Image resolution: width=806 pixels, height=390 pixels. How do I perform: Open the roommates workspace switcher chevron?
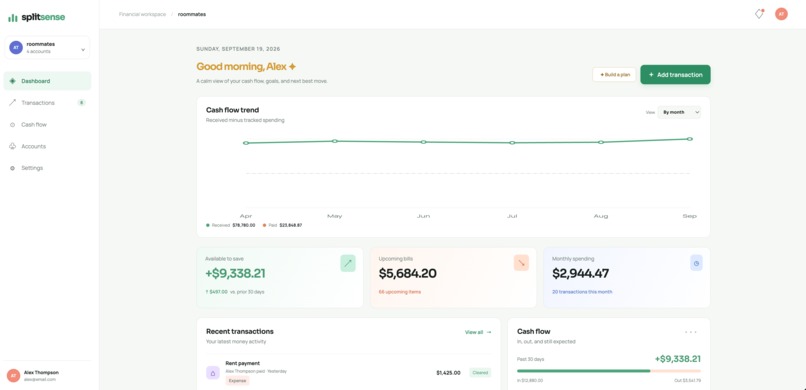(83, 50)
